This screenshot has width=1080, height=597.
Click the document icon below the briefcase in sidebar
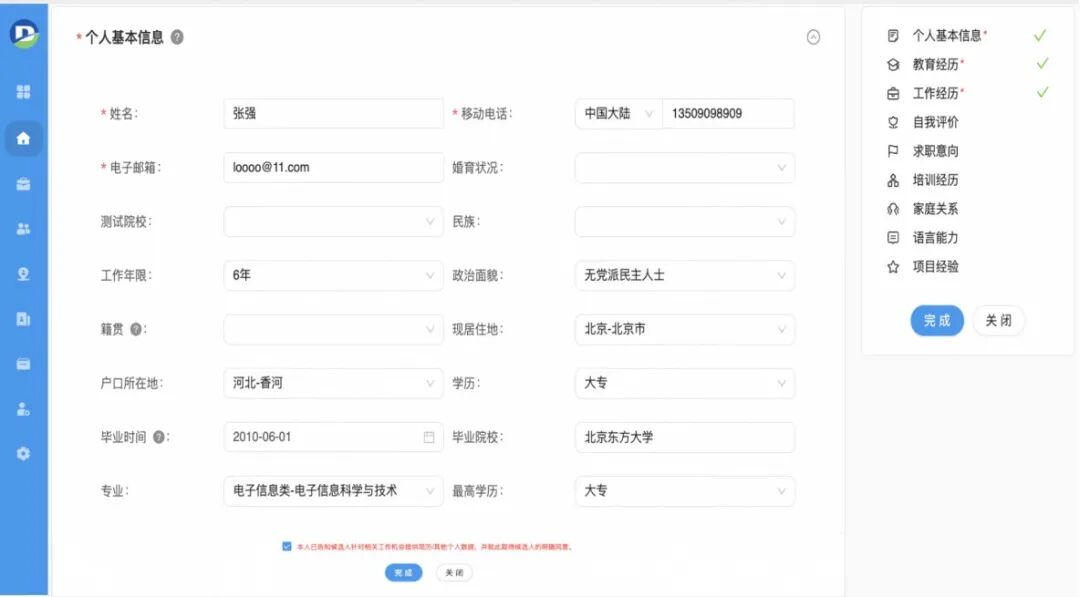[24, 318]
